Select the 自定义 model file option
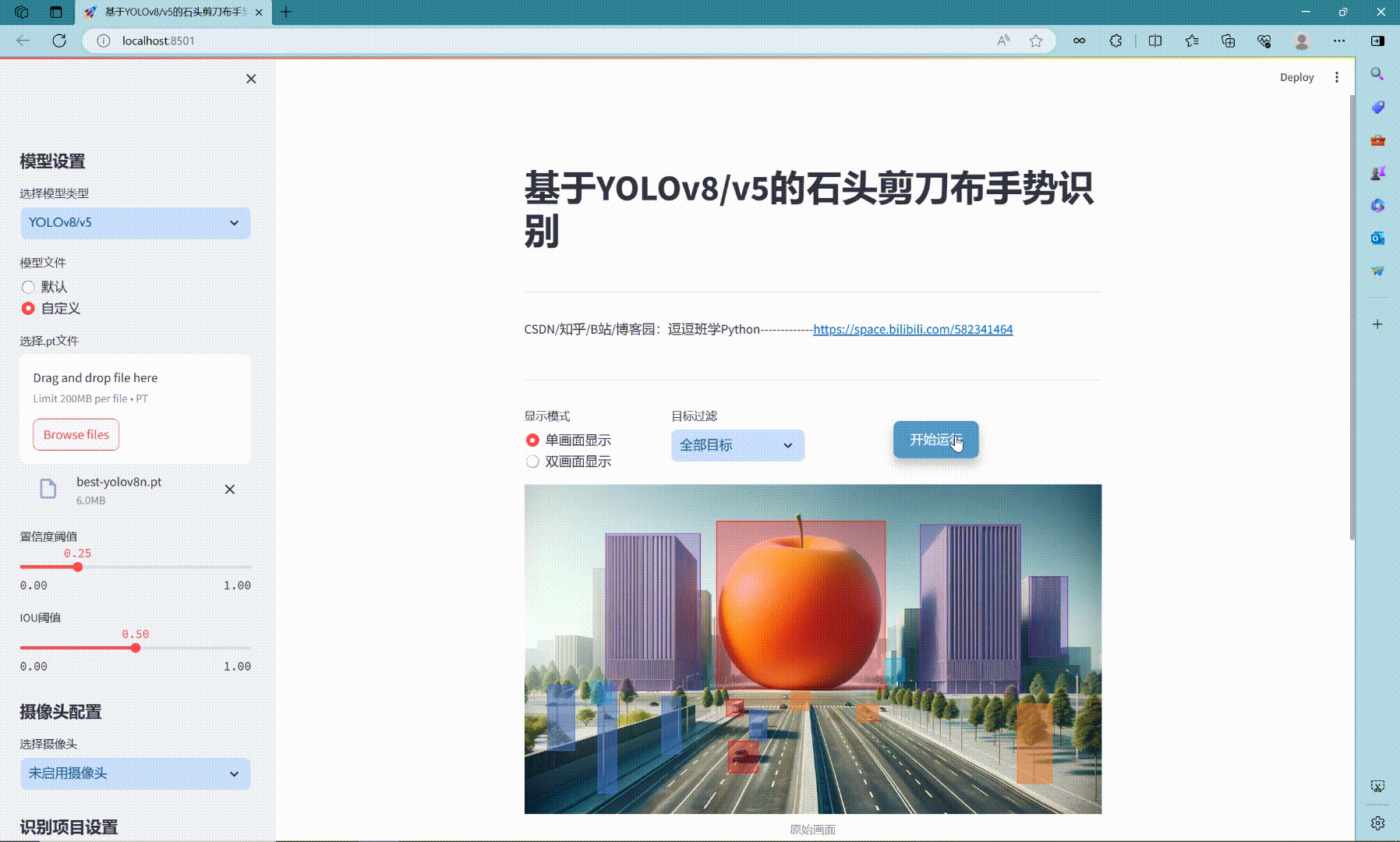Screen dimensions: 1400x842 (29, 309)
